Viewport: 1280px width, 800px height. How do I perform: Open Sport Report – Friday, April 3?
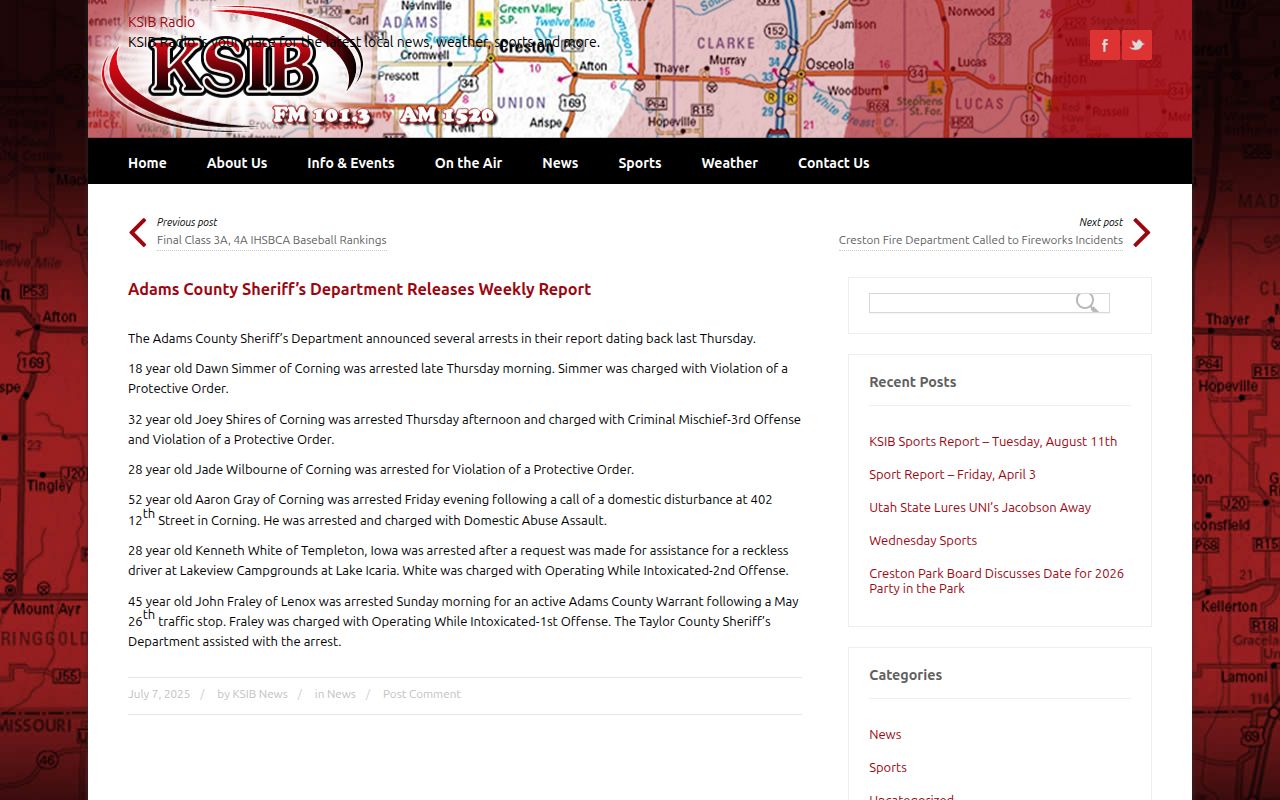pyautogui.click(x=952, y=474)
